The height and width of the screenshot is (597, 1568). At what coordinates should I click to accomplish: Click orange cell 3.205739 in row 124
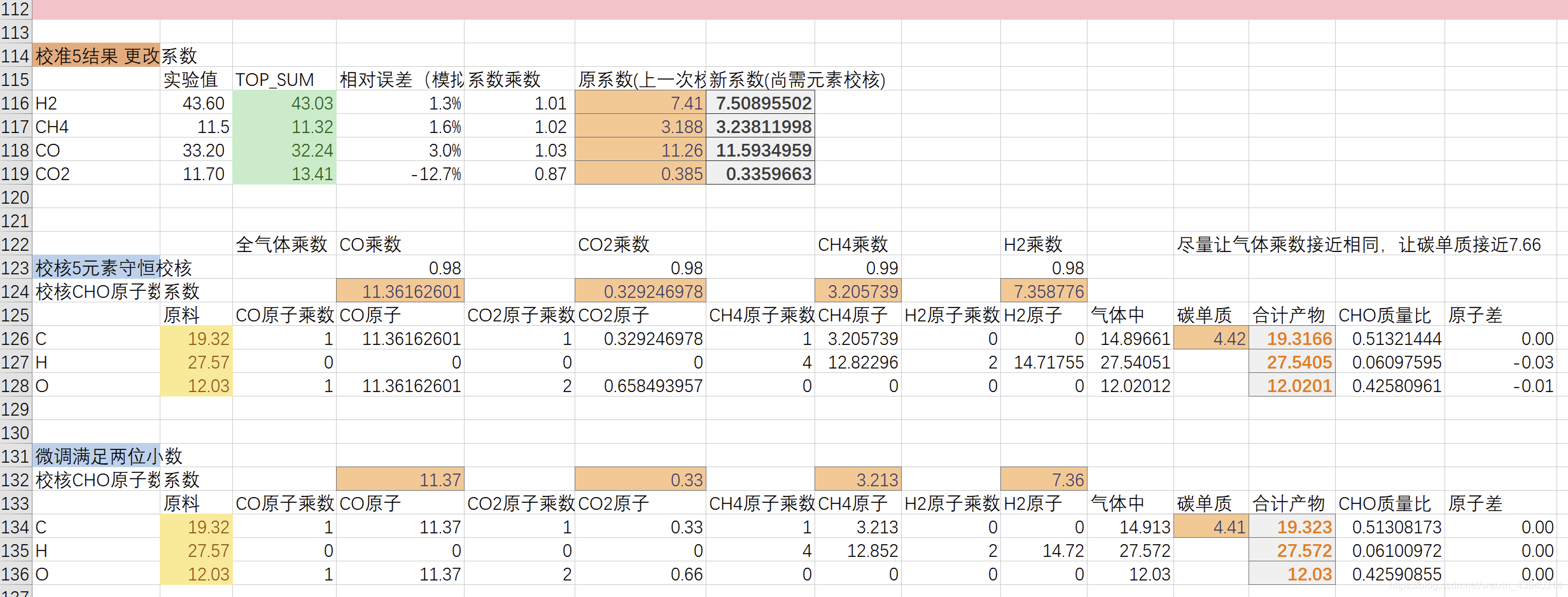[858, 291]
